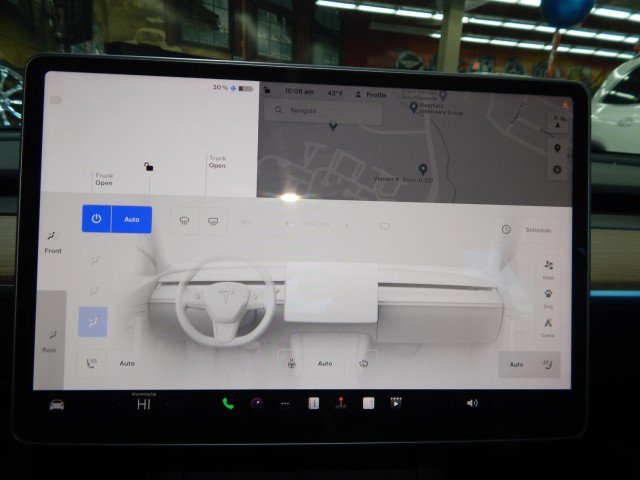Open the owner's manual info icon
Viewport: 640px width, 480px height.
313,404
